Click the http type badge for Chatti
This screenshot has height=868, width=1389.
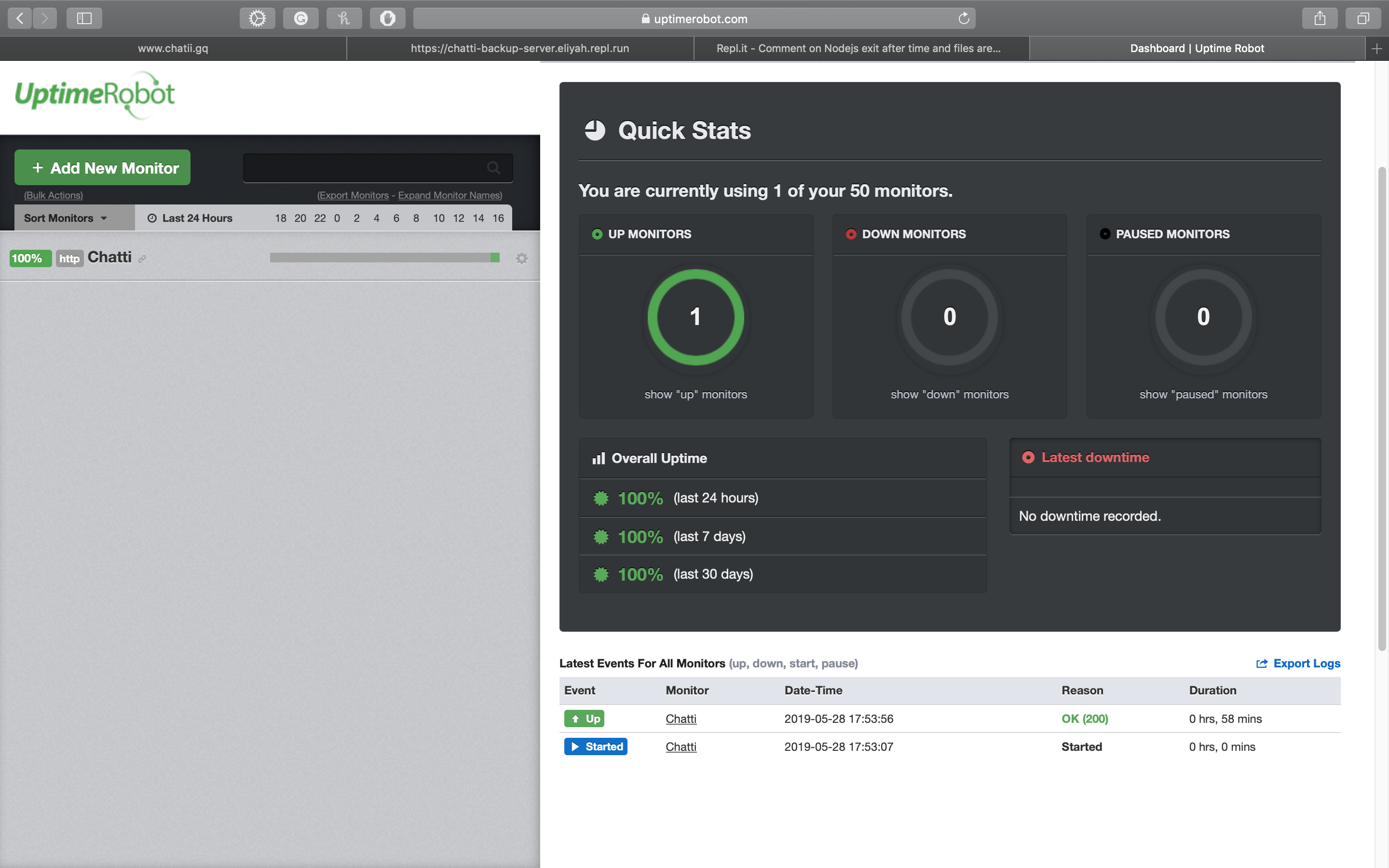pyautogui.click(x=69, y=258)
